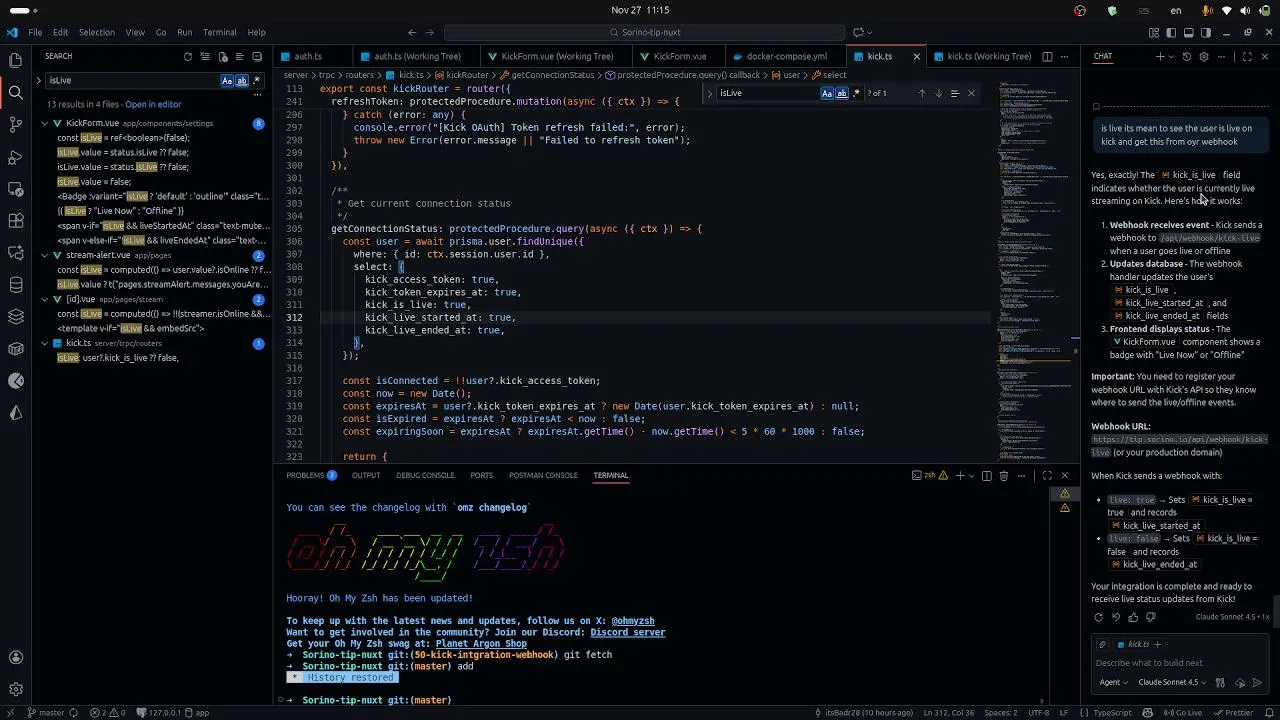Go to previous match in find widget
The image size is (1280, 720).
(x=922, y=93)
